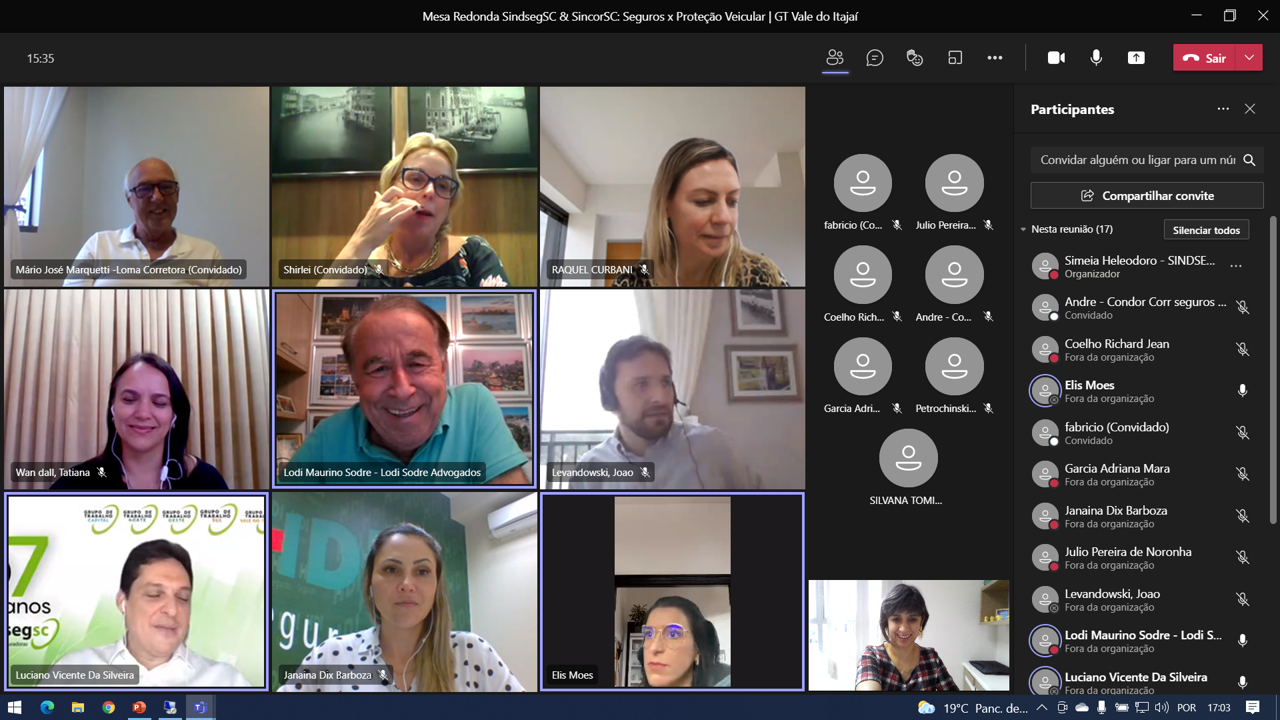Show the participants panel icon

click(x=835, y=58)
